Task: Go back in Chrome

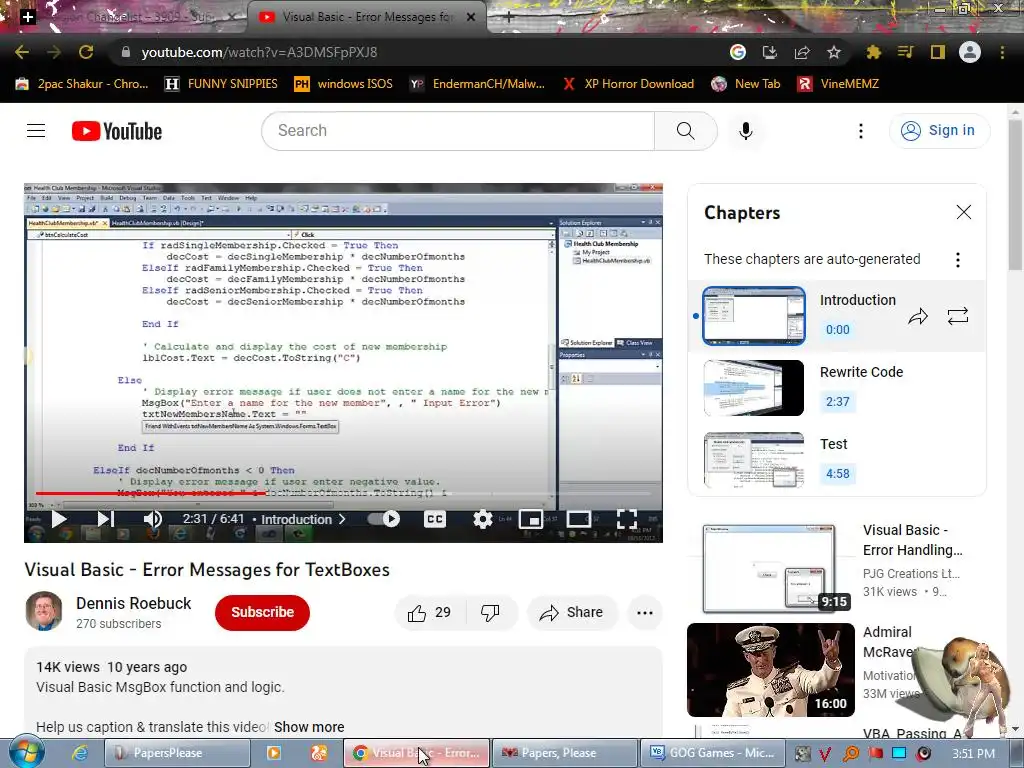Action: [22, 52]
